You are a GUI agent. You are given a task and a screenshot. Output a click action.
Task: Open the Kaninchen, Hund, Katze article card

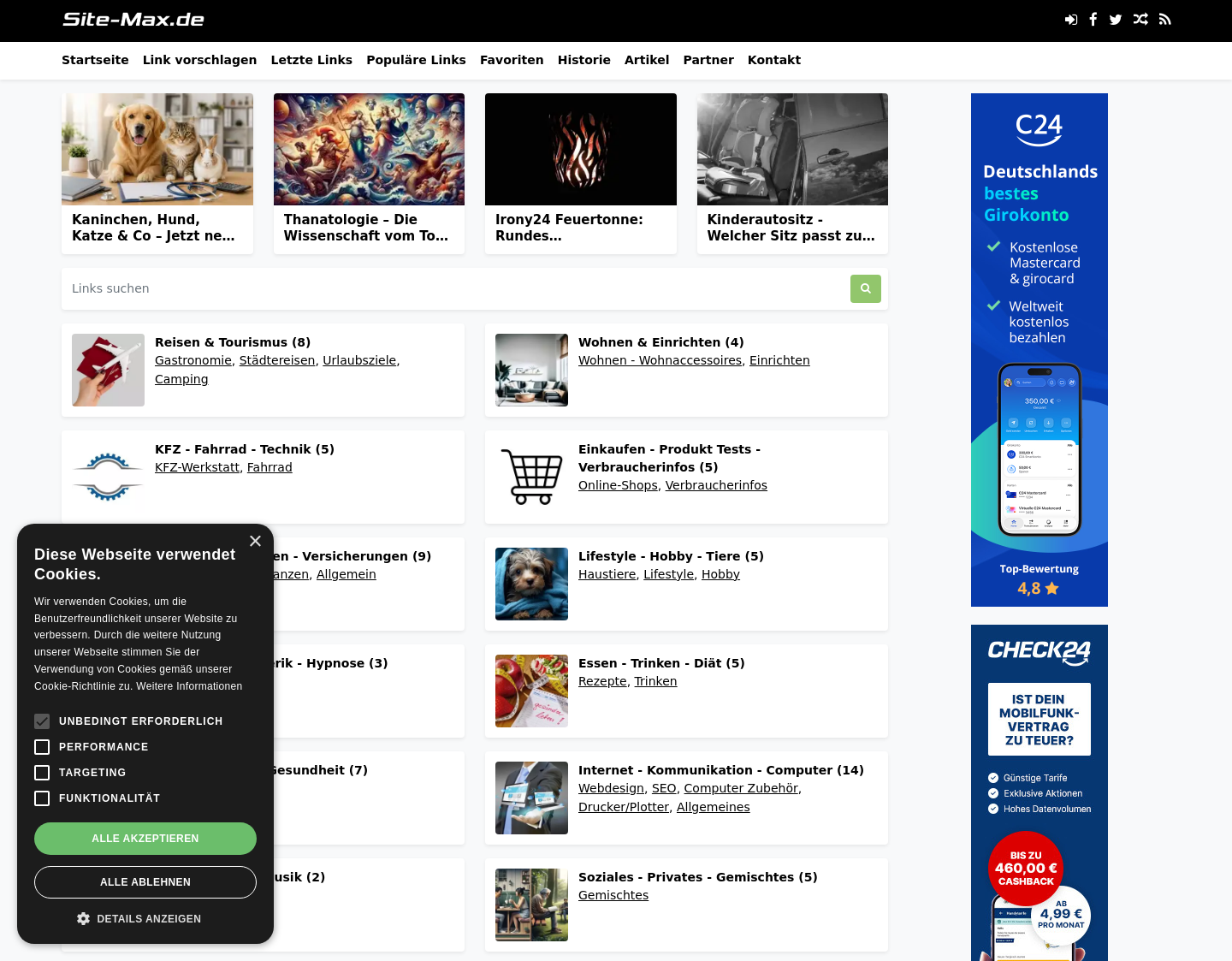157,174
